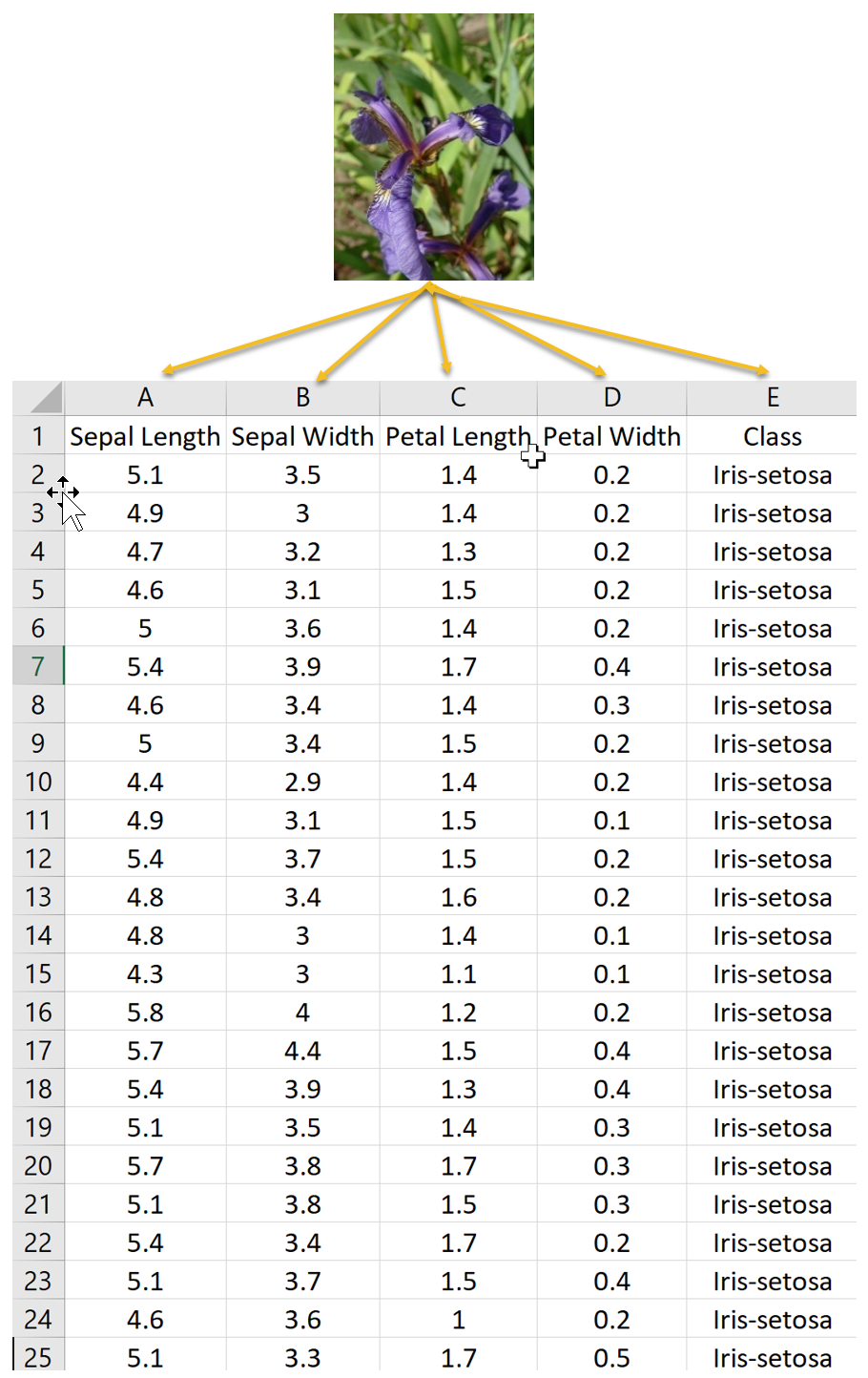Screen dimensions: 868x1378
Task: Select row 16 header
Action: pos(38,1012)
